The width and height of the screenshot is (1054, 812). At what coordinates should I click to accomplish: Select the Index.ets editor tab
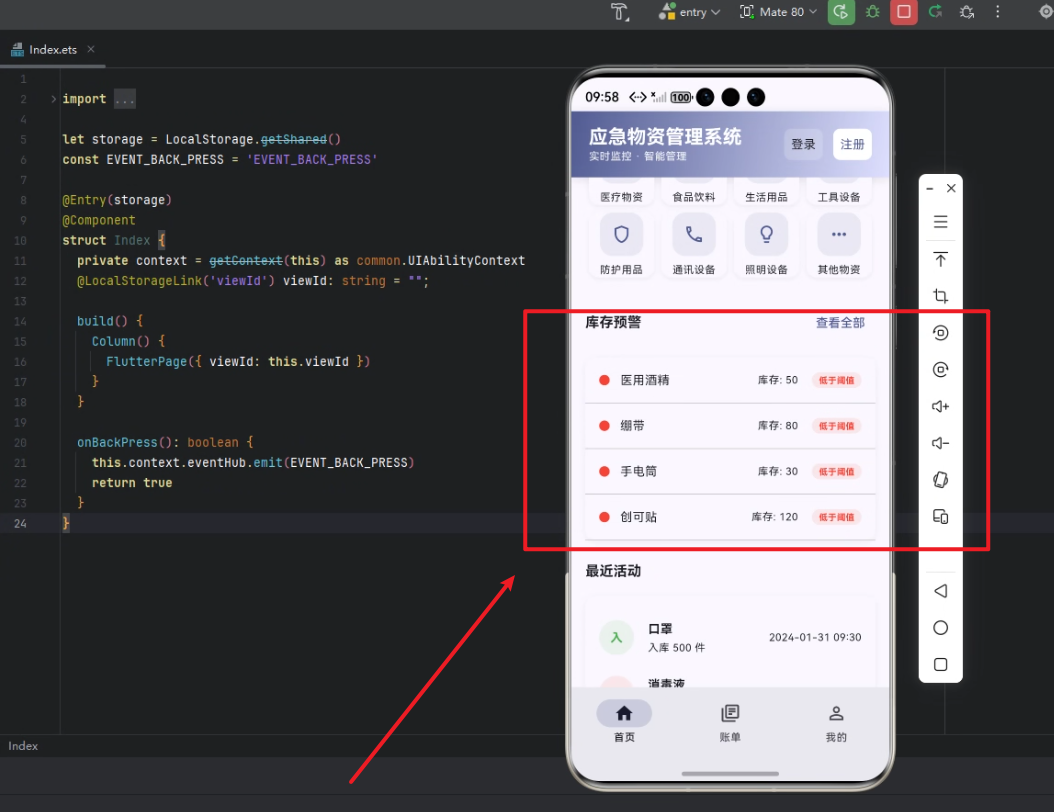tap(54, 48)
